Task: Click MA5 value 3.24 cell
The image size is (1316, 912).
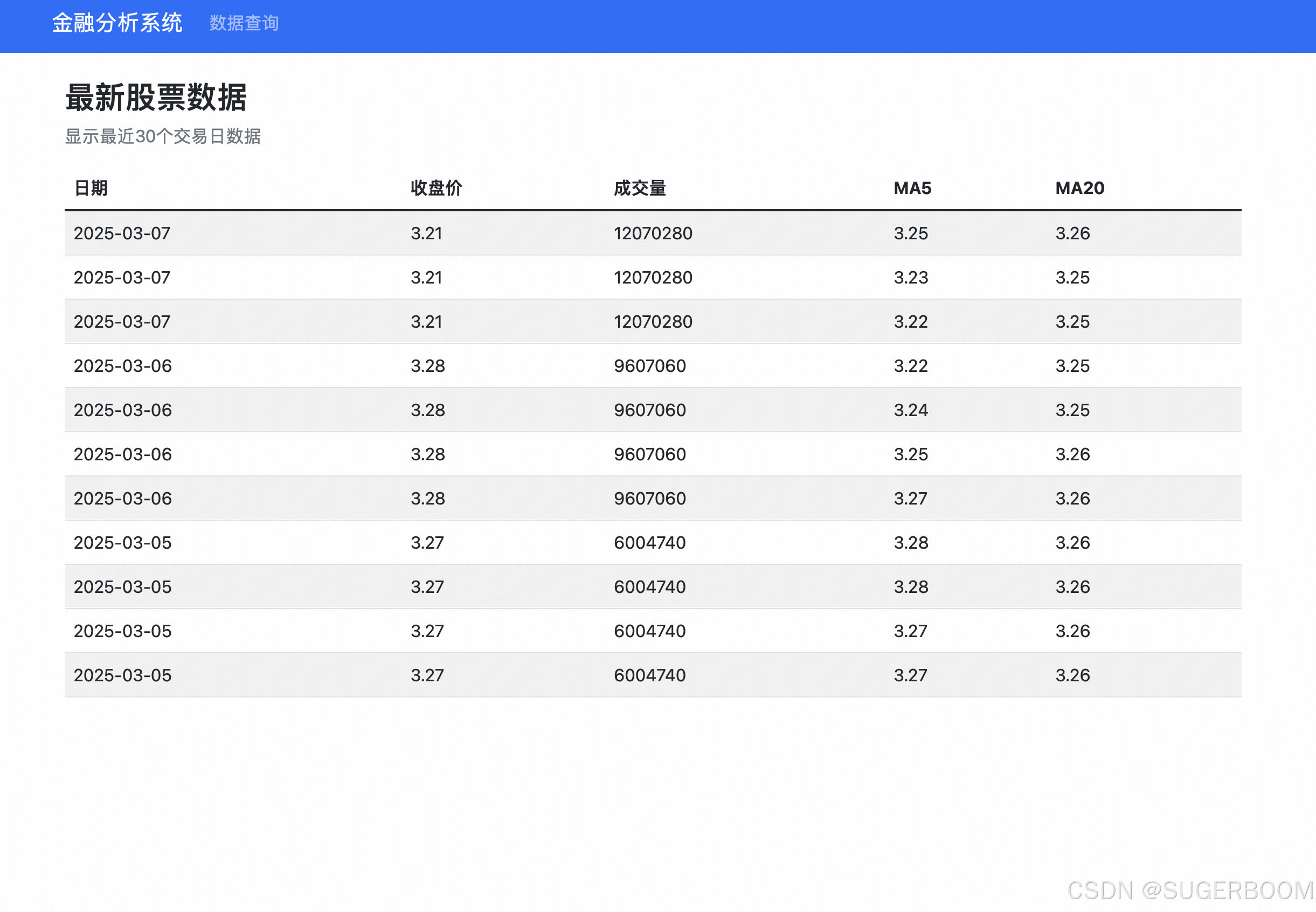Action: [x=910, y=410]
